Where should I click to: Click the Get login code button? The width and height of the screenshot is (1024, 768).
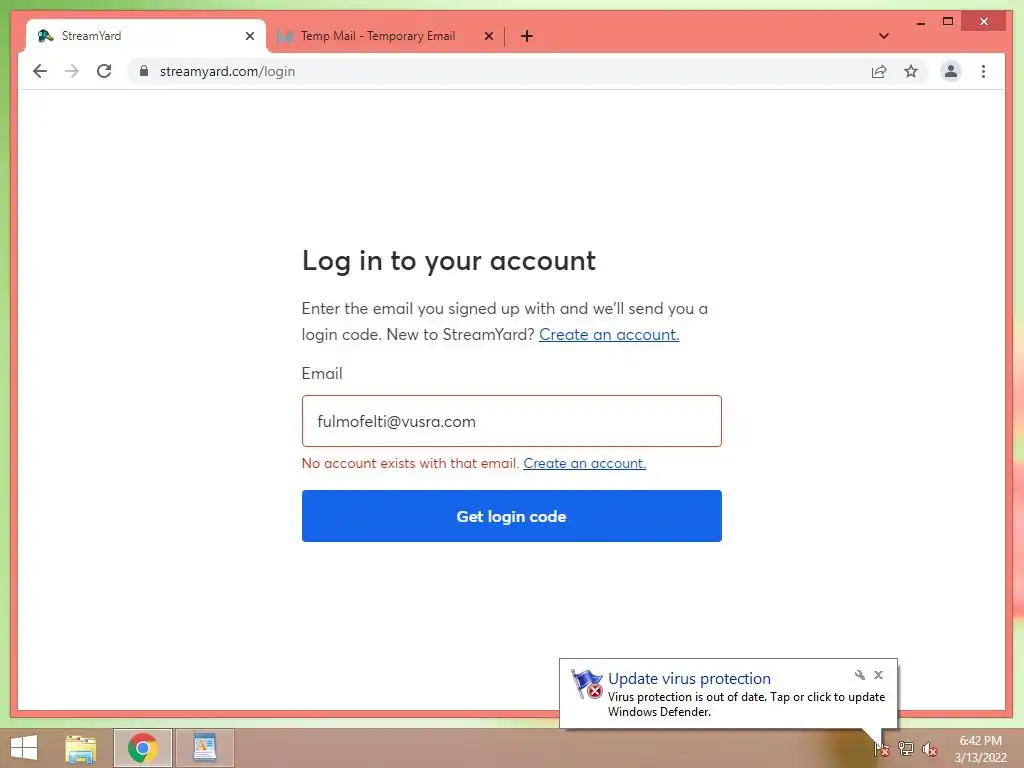[x=511, y=516]
